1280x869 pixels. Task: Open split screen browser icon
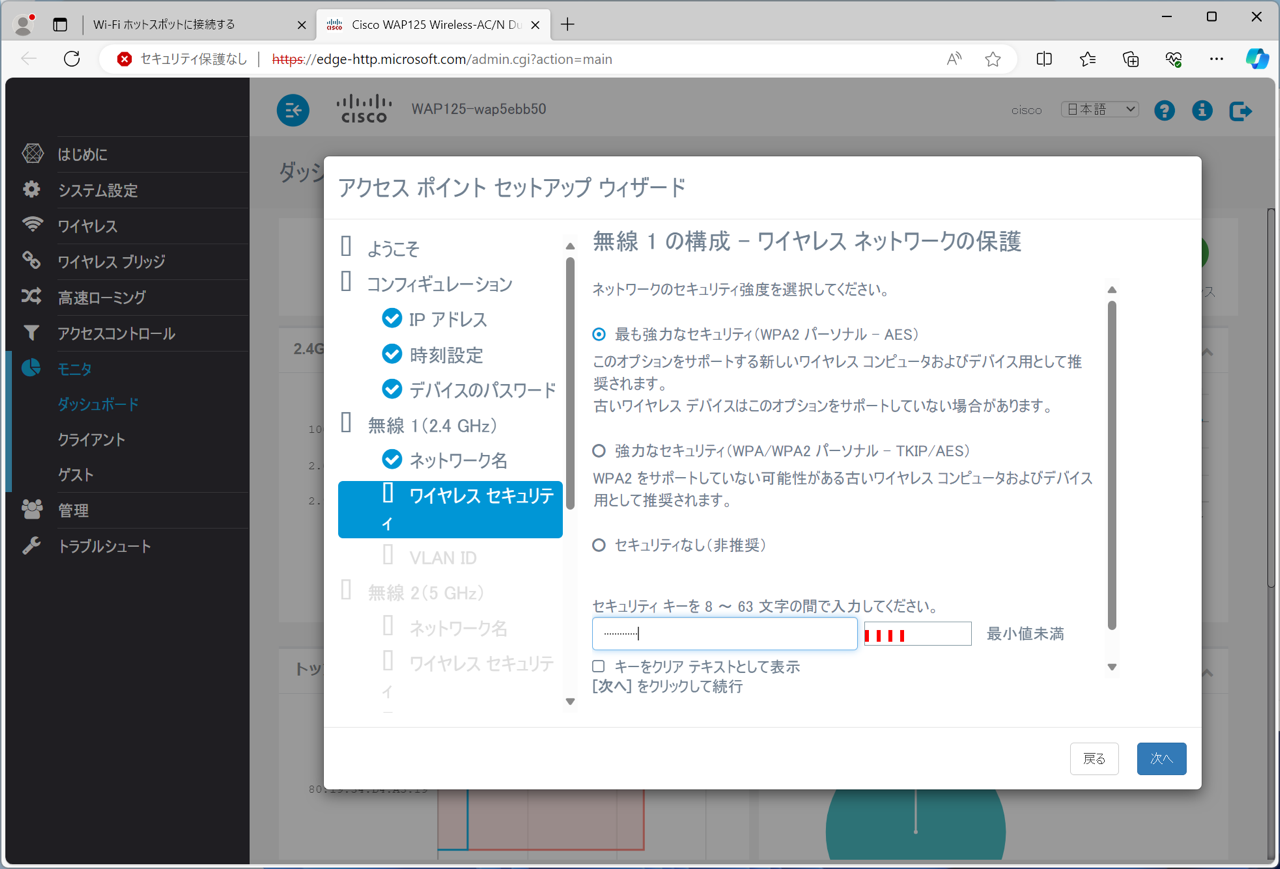1044,59
